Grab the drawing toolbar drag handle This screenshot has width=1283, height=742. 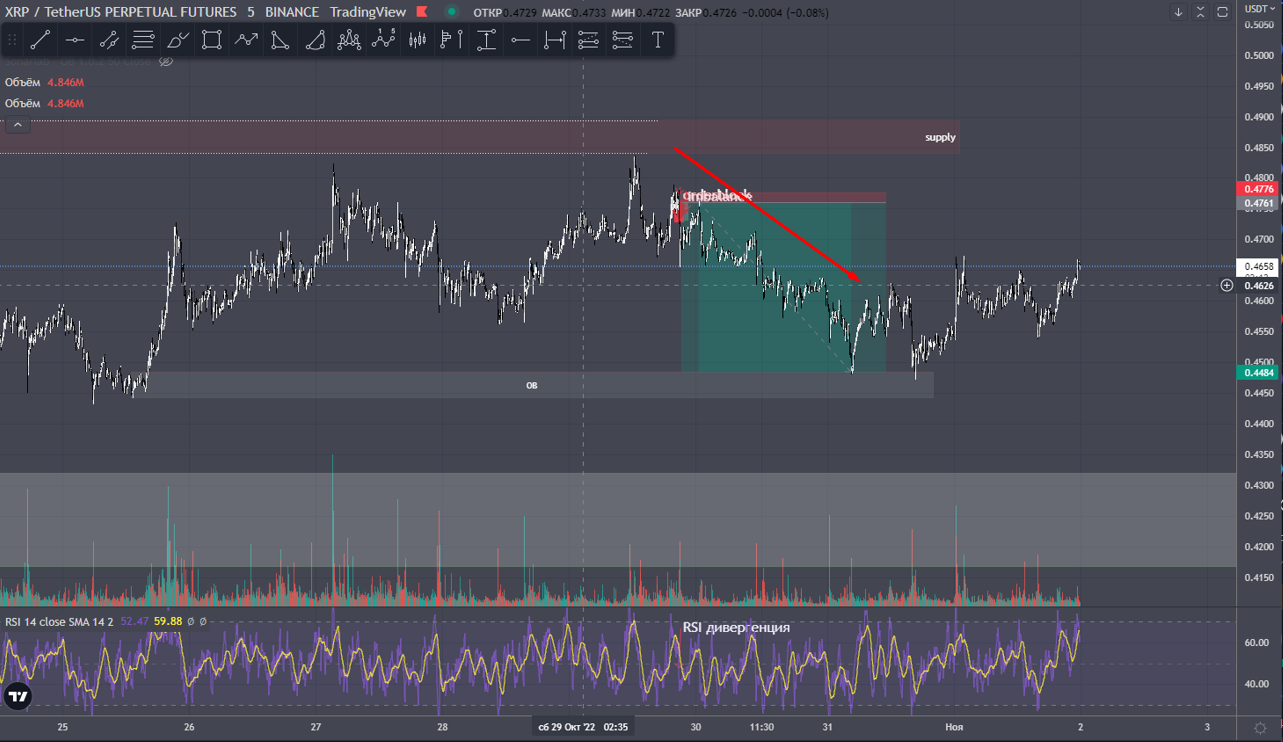click(12, 40)
